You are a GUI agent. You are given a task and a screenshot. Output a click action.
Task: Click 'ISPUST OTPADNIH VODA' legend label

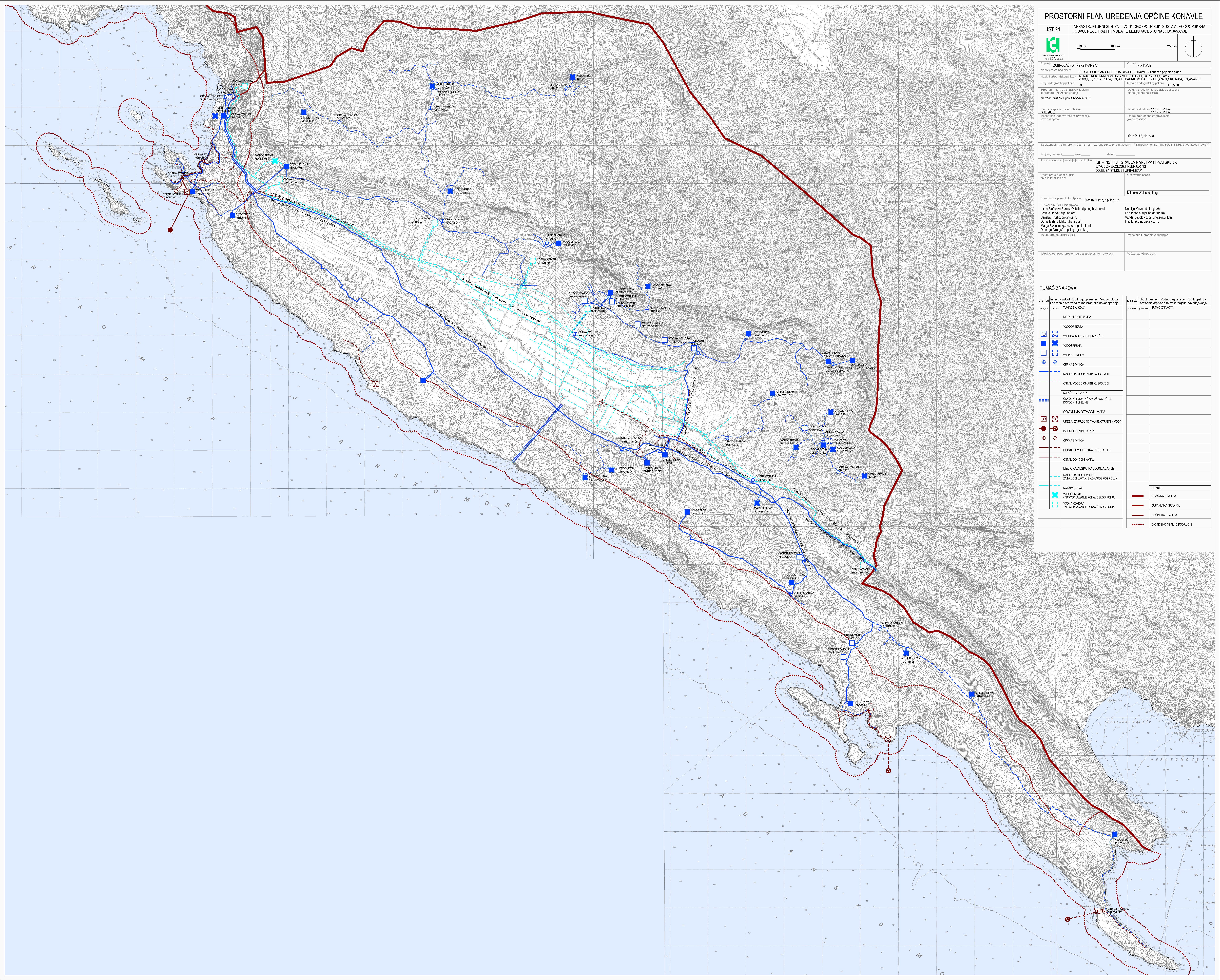pos(1079,431)
